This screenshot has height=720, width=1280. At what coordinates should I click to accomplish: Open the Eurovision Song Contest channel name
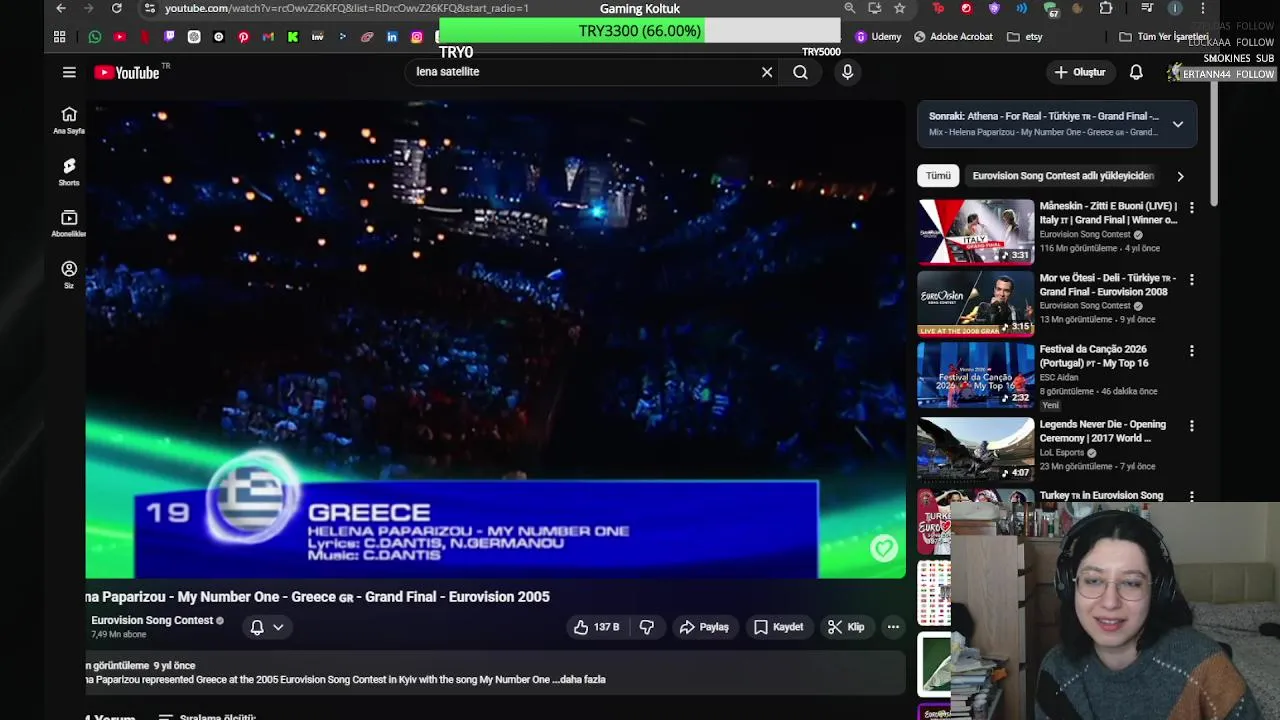(152, 620)
